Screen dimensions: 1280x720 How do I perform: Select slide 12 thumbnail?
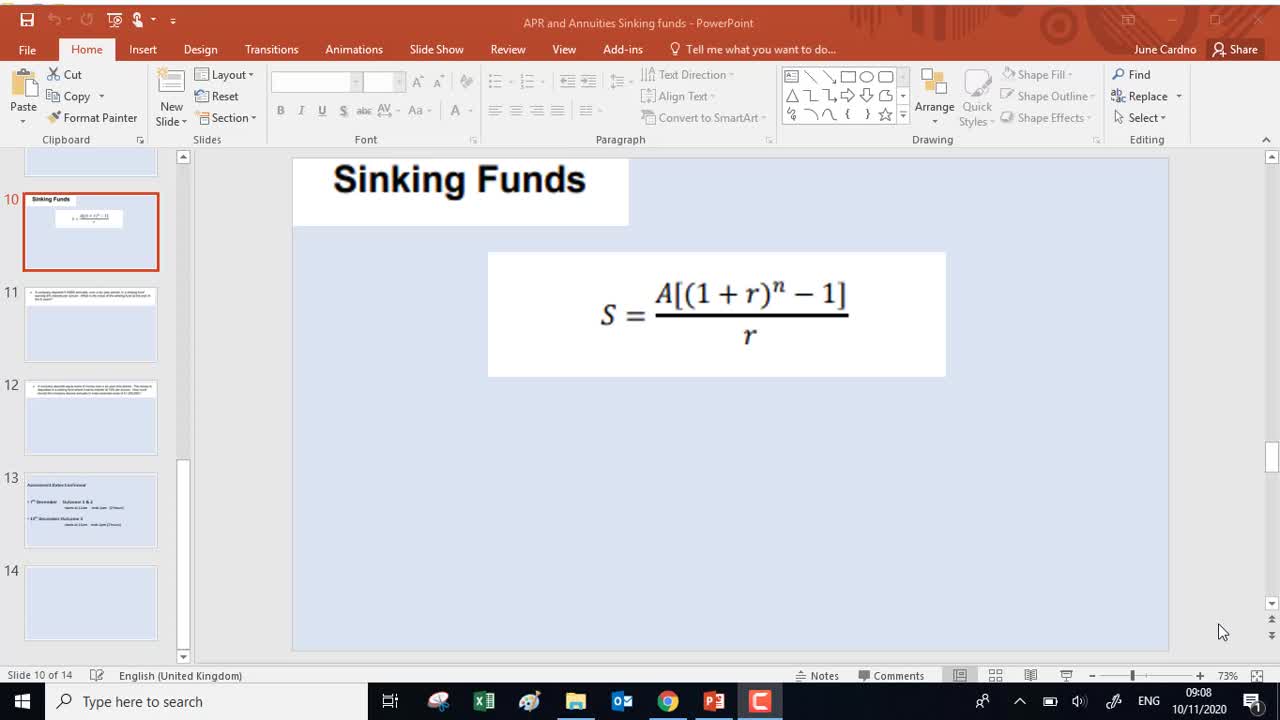point(91,417)
